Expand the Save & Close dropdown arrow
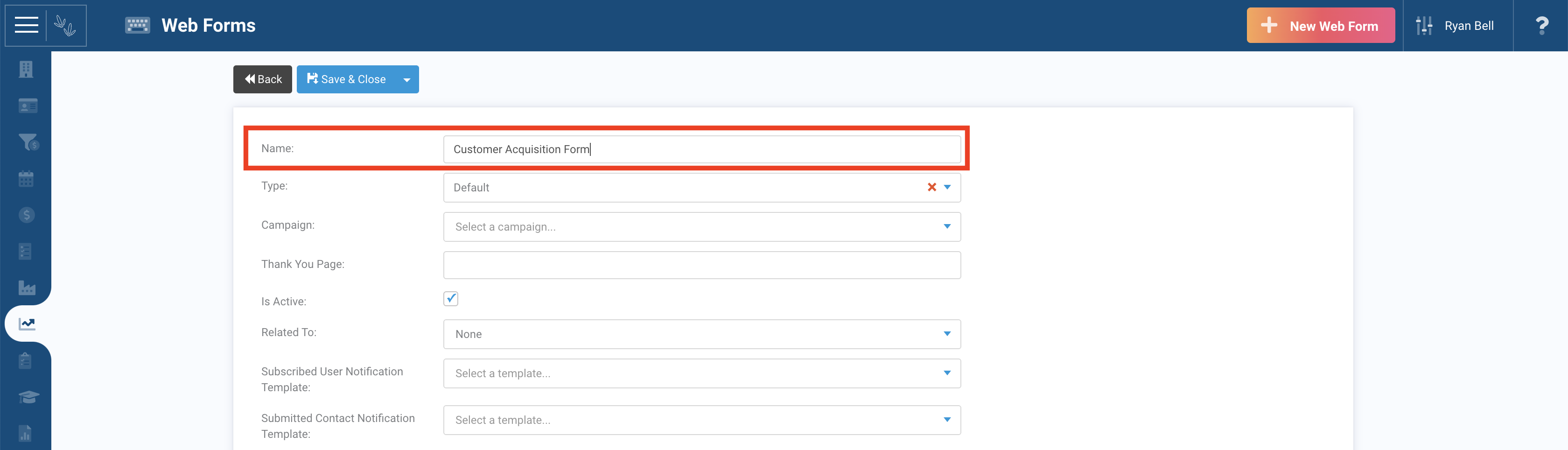Image resolution: width=1568 pixels, height=450 pixels. coord(406,80)
